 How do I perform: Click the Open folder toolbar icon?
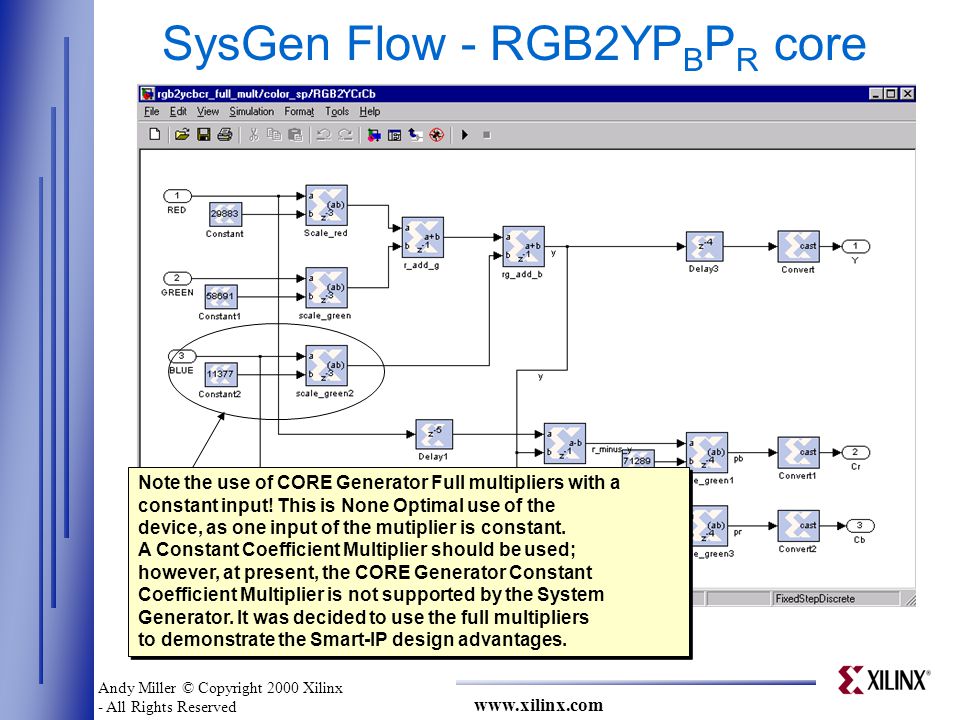(182, 134)
